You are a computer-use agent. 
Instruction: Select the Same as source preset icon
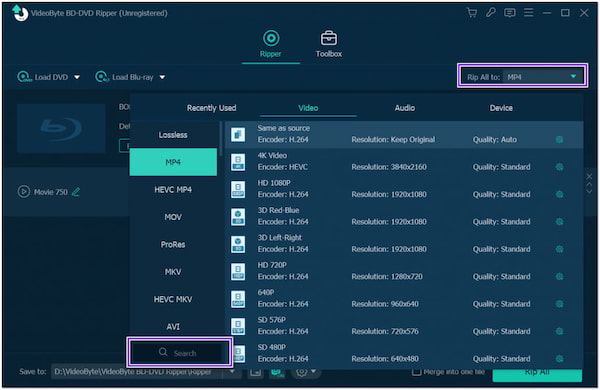238,134
